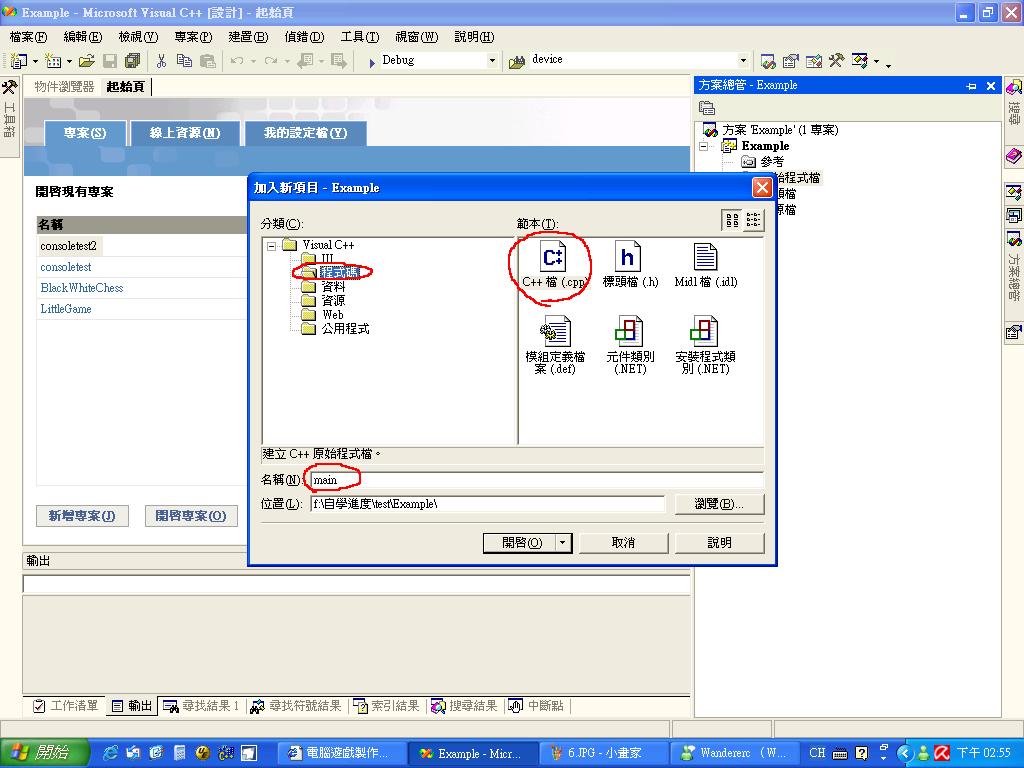Click the Open File toolbar icon
1024x768 pixels.
coord(86,61)
